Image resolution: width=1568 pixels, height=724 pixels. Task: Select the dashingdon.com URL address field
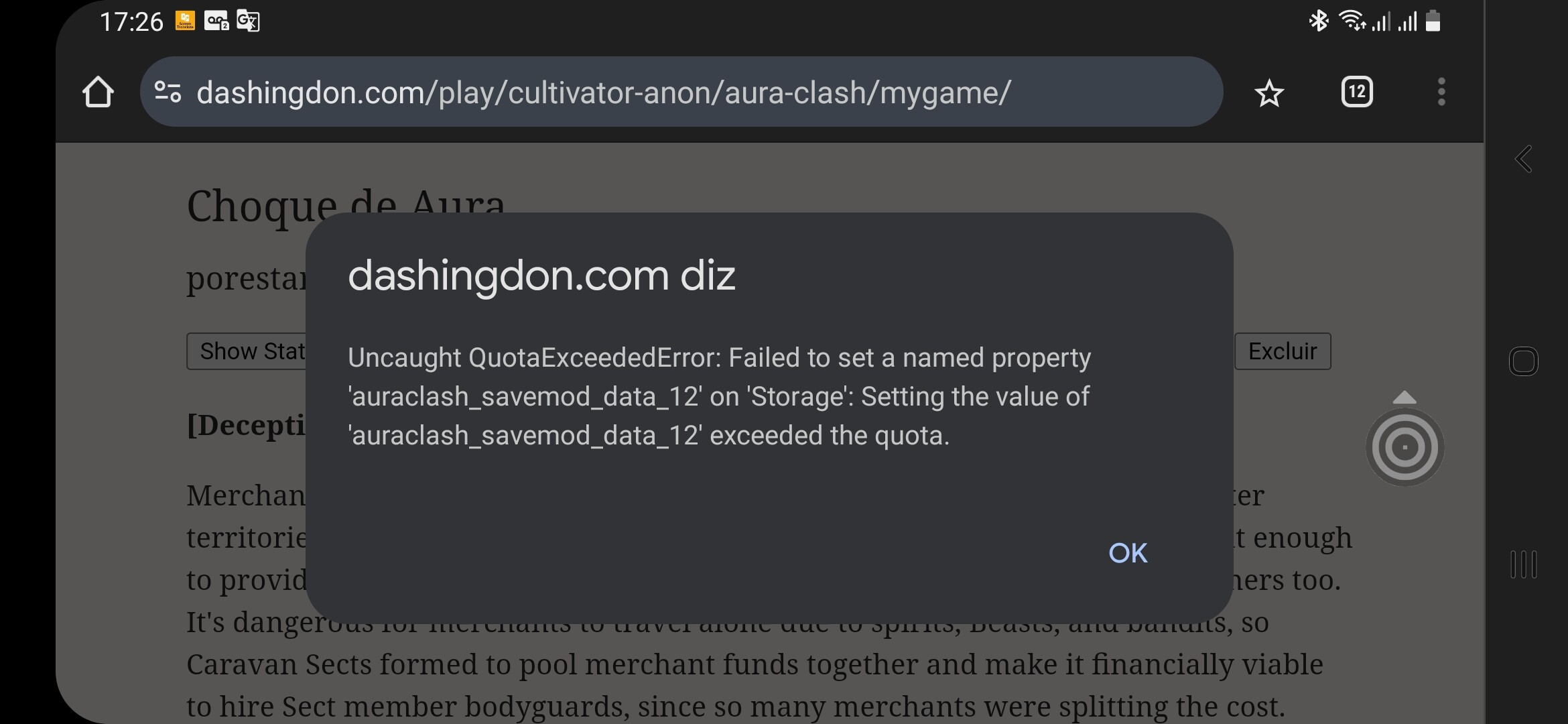pos(681,92)
